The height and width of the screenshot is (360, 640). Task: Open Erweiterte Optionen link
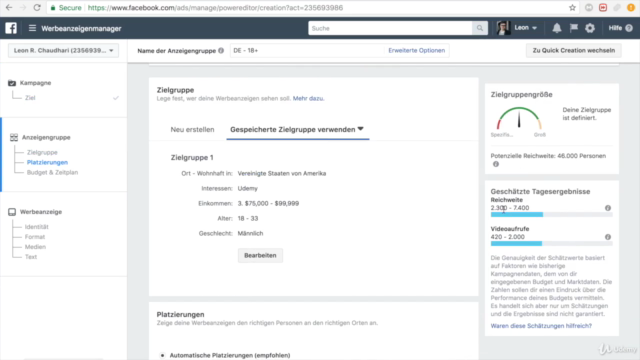(416, 51)
